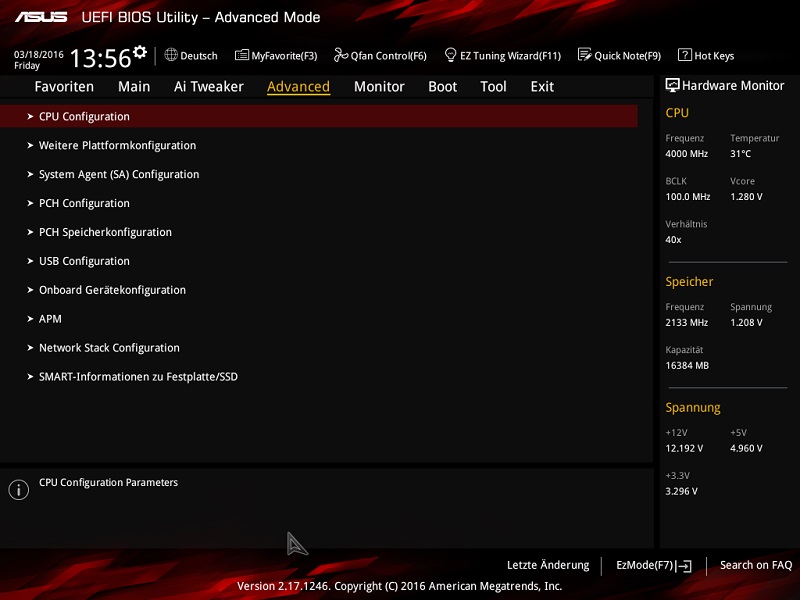Open PCH Speicherkonfiguration entry
The width and height of the screenshot is (800, 600).
click(x=105, y=232)
